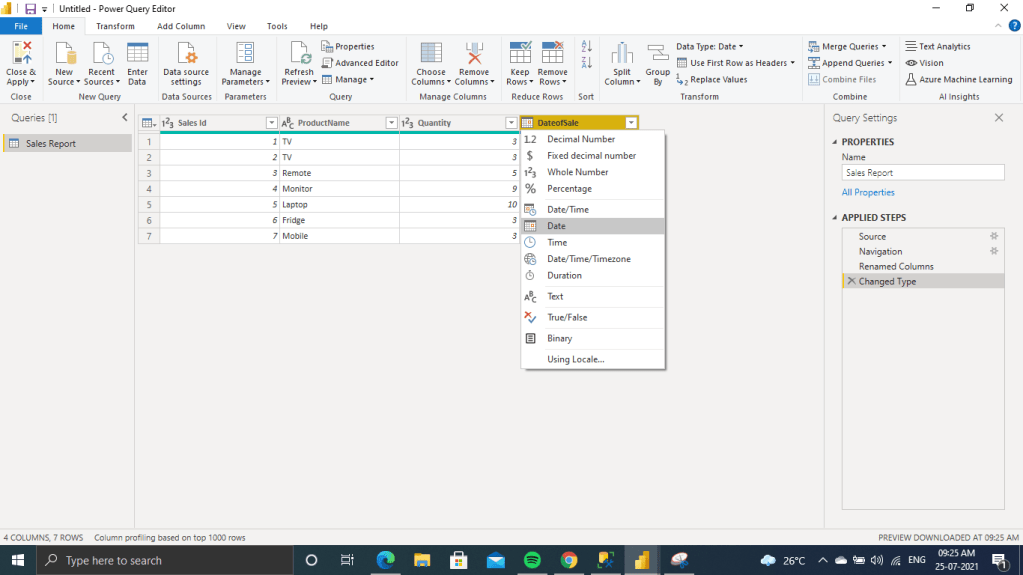Select Whole Number from the type menu
Image resolution: width=1023 pixels, height=575 pixels.
(577, 172)
